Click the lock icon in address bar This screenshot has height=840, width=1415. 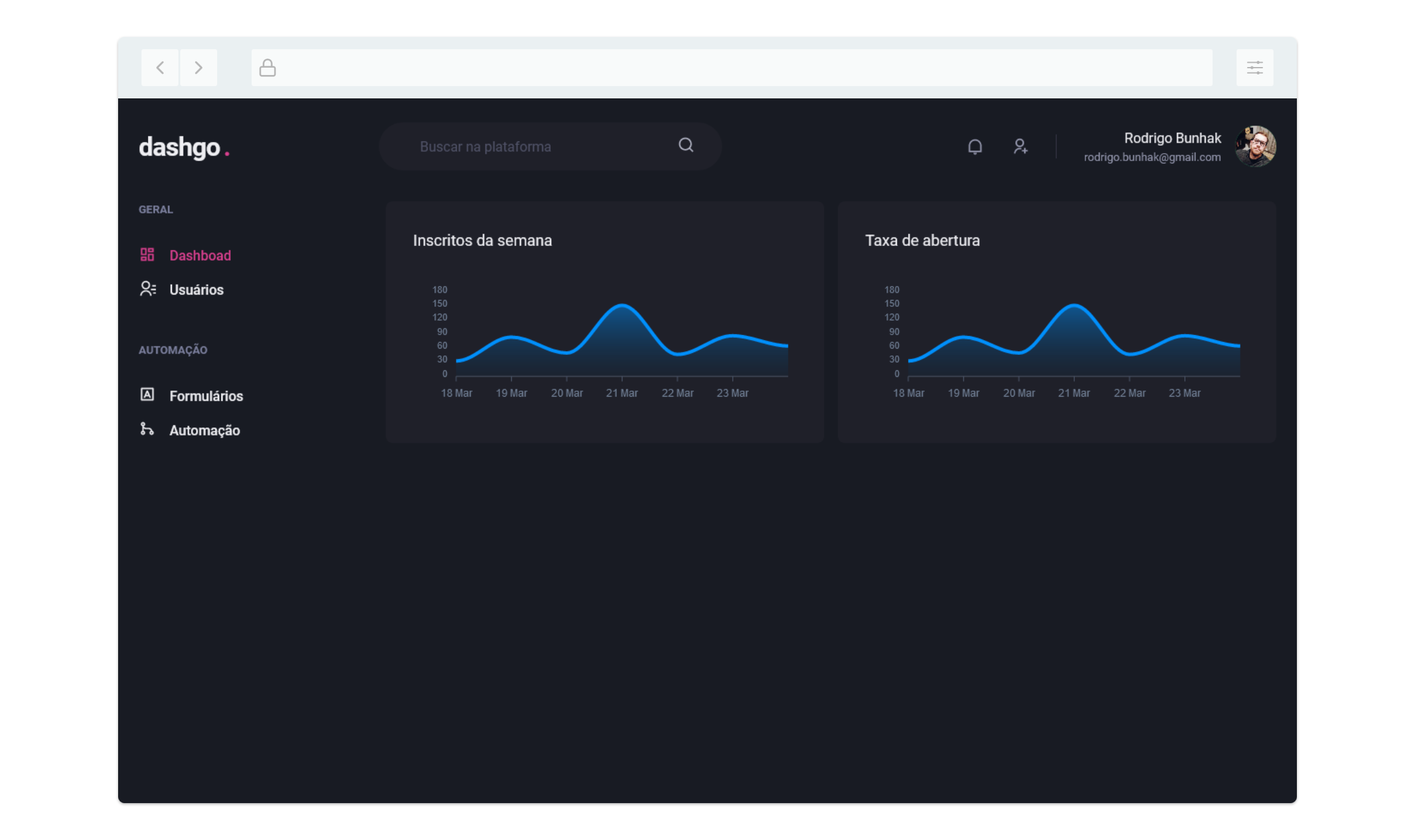click(268, 68)
